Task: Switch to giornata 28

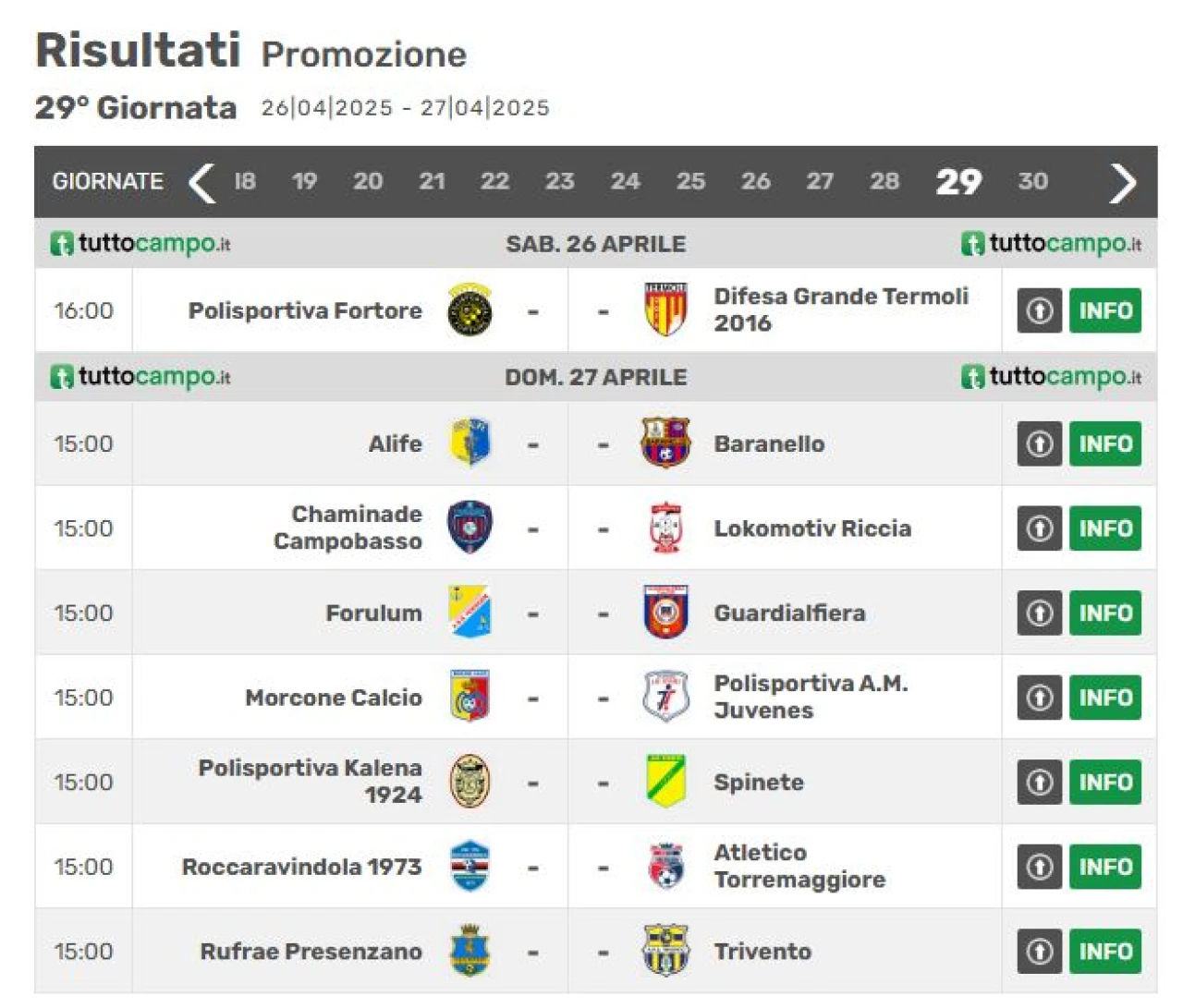Action: click(x=884, y=181)
